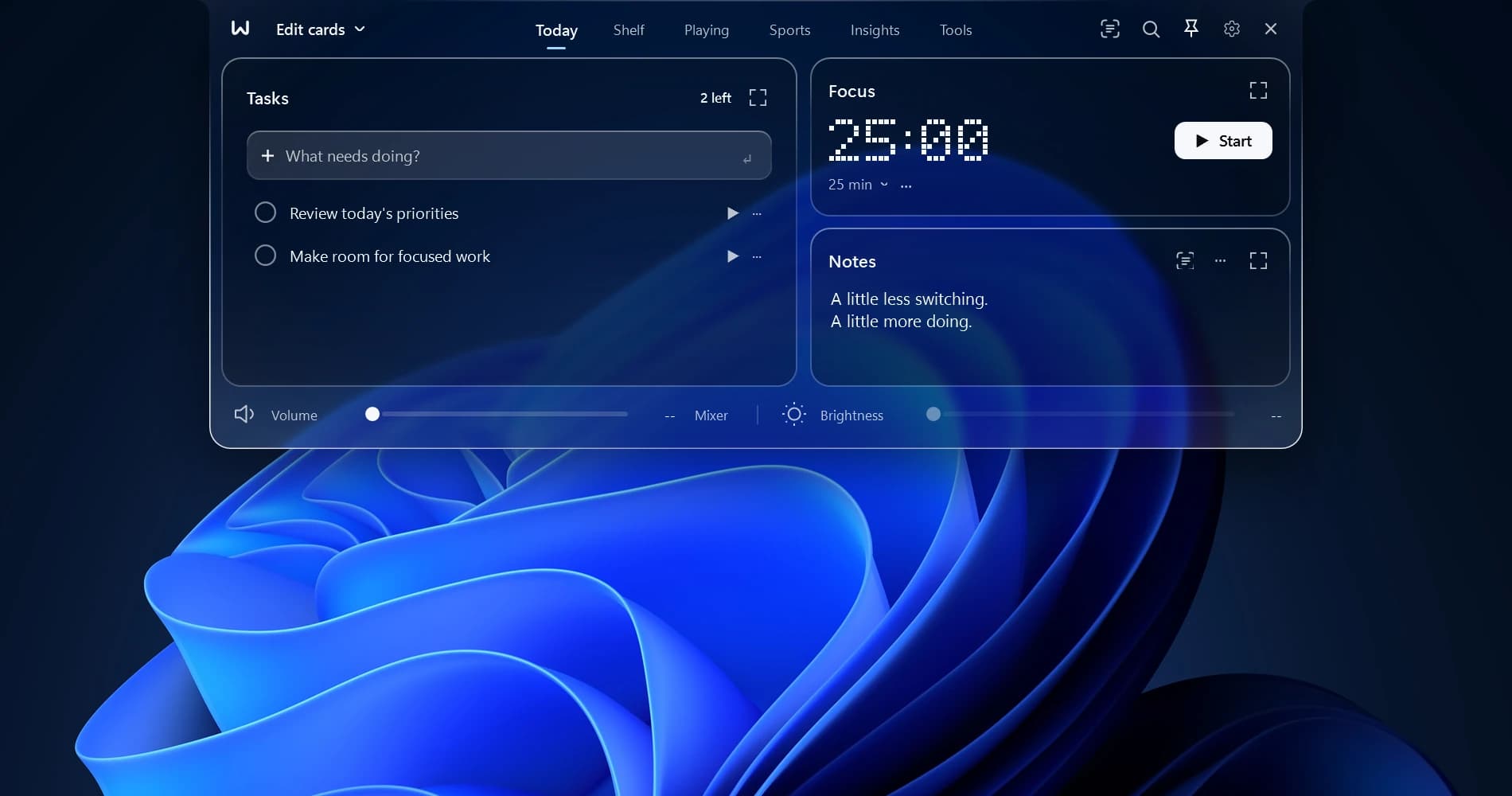Click the Volume slider handle
Viewport: 1512px width, 796px height.
coord(372,414)
